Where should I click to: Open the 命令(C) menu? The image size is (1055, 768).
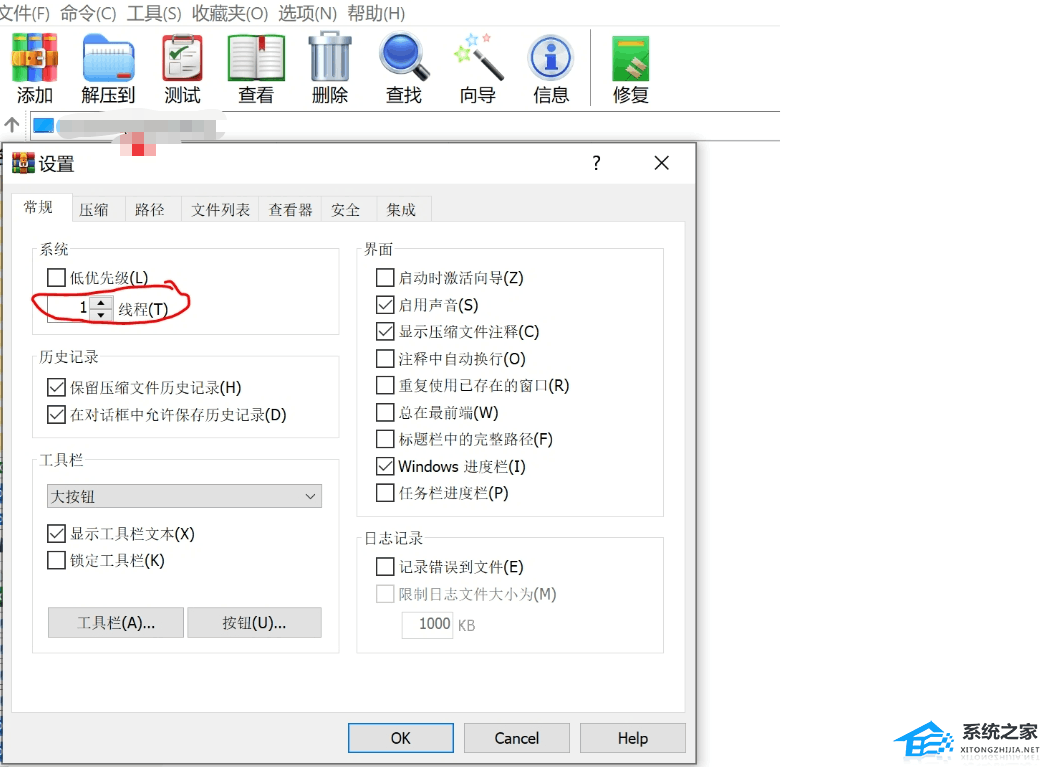[88, 13]
